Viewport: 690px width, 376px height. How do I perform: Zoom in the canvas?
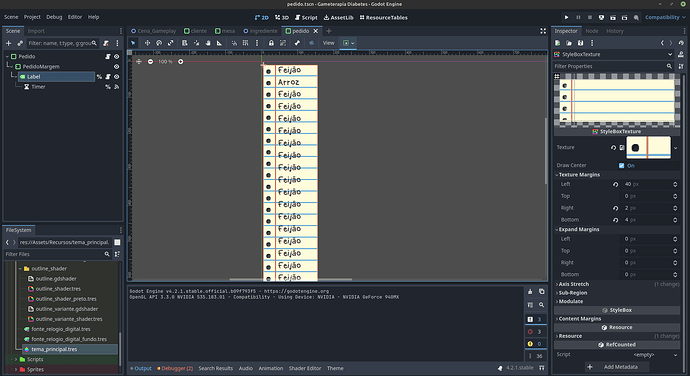(x=180, y=62)
